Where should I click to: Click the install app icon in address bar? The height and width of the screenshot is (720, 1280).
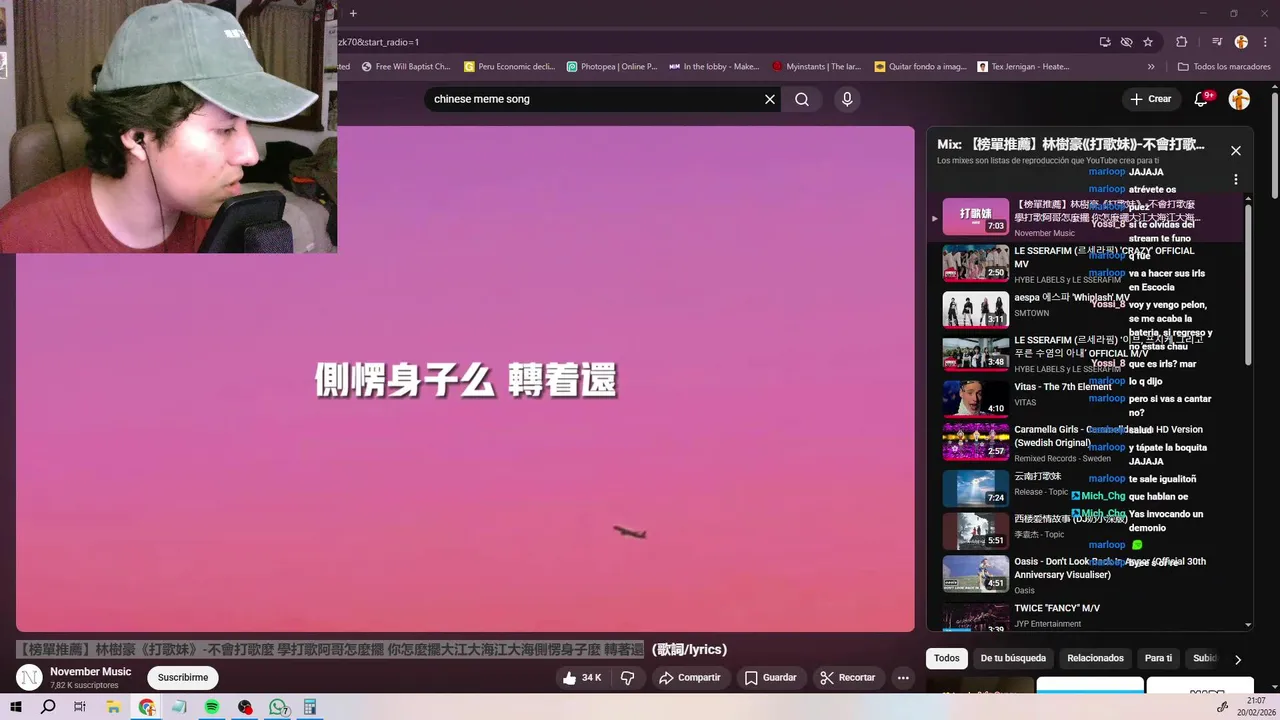pyautogui.click(x=1105, y=42)
